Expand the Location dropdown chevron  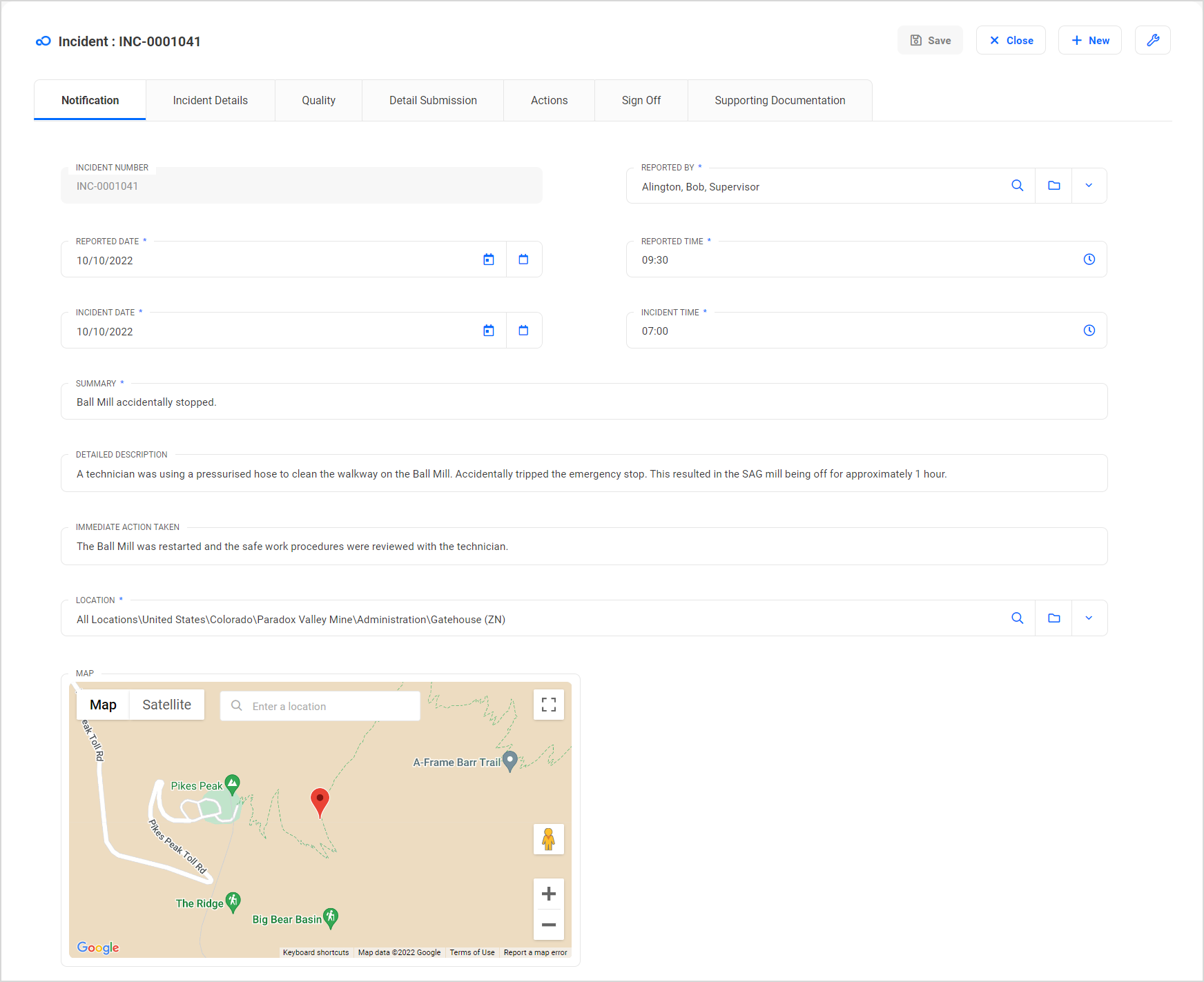point(1089,618)
